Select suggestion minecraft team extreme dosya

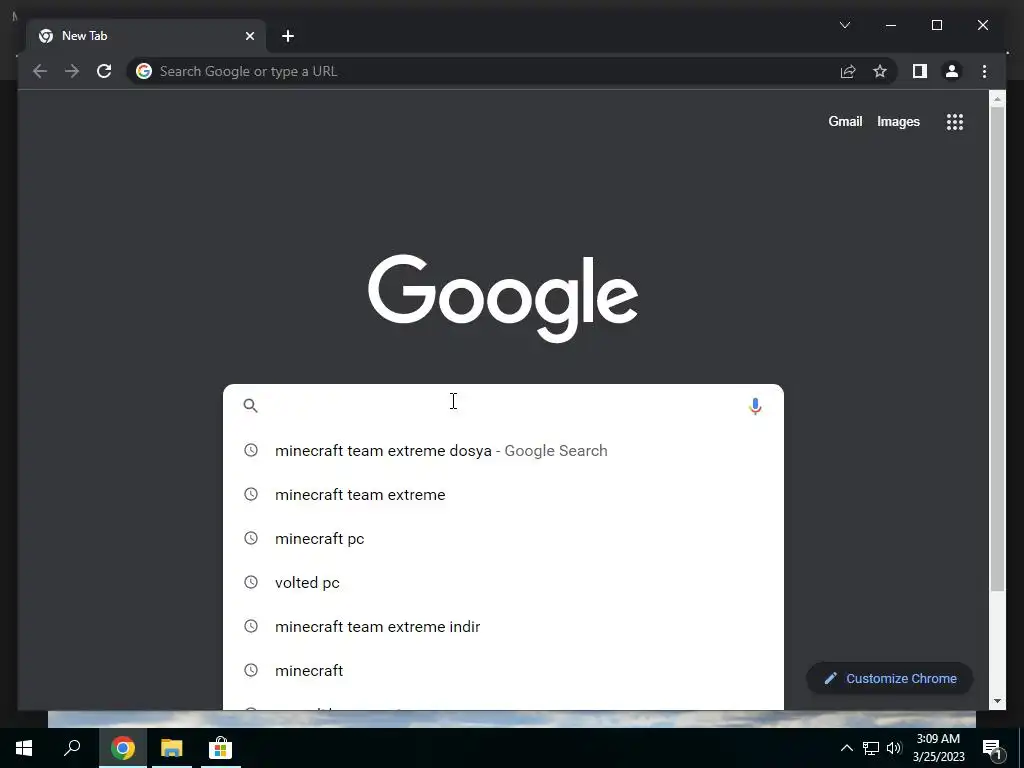coord(503,451)
